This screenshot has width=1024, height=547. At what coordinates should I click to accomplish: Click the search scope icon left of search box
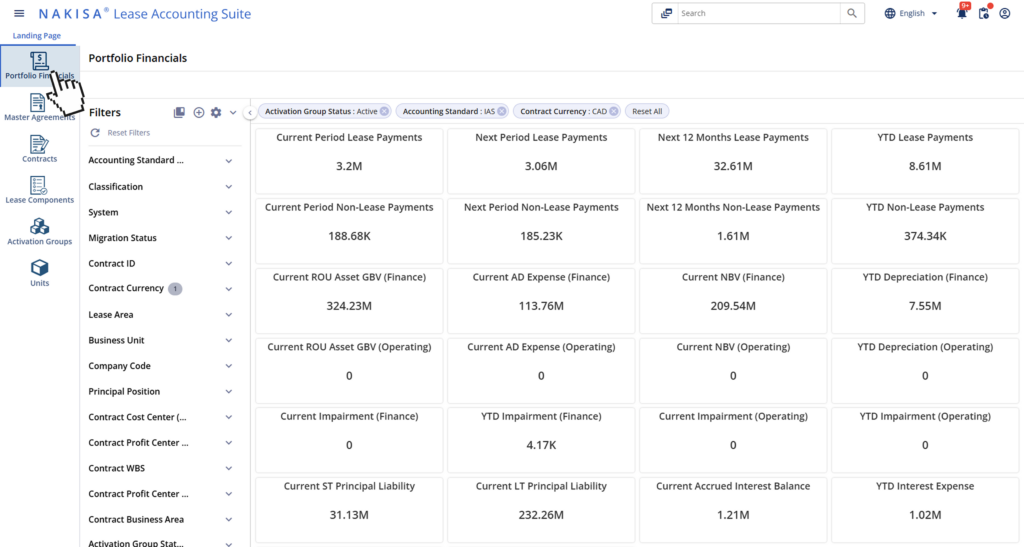pyautogui.click(x=666, y=13)
